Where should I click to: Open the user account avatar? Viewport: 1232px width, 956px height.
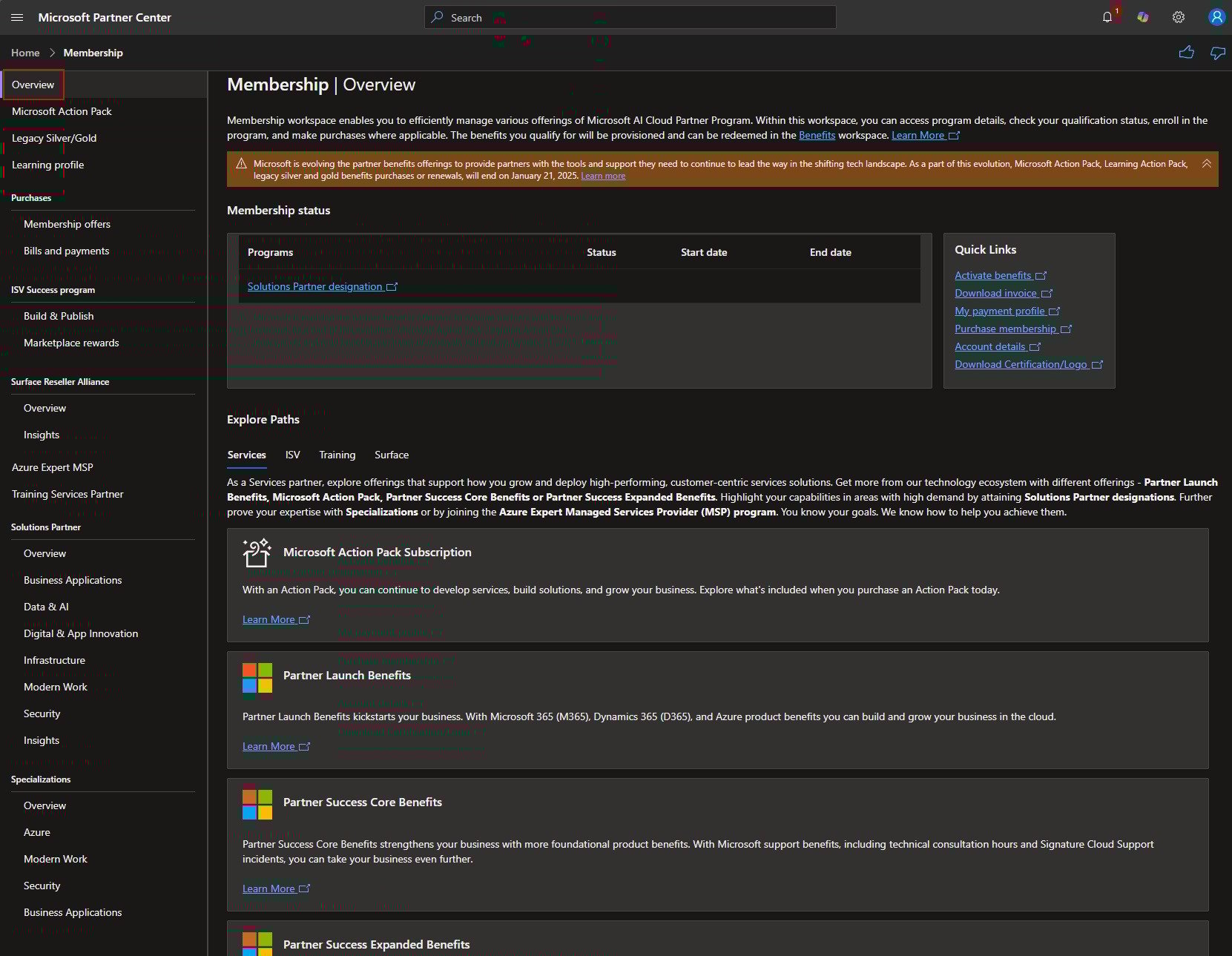coord(1216,17)
